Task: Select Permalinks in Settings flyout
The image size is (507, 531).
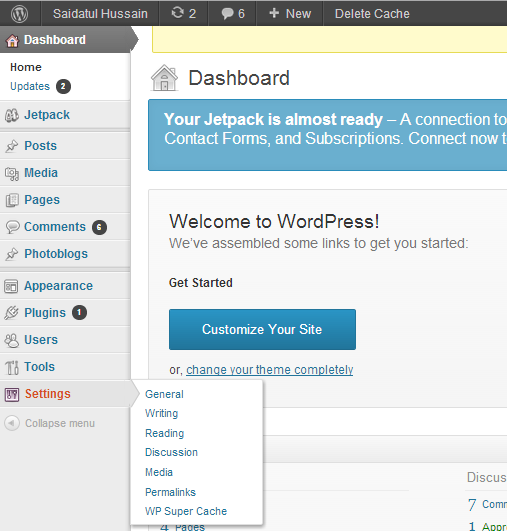Action: point(170,492)
